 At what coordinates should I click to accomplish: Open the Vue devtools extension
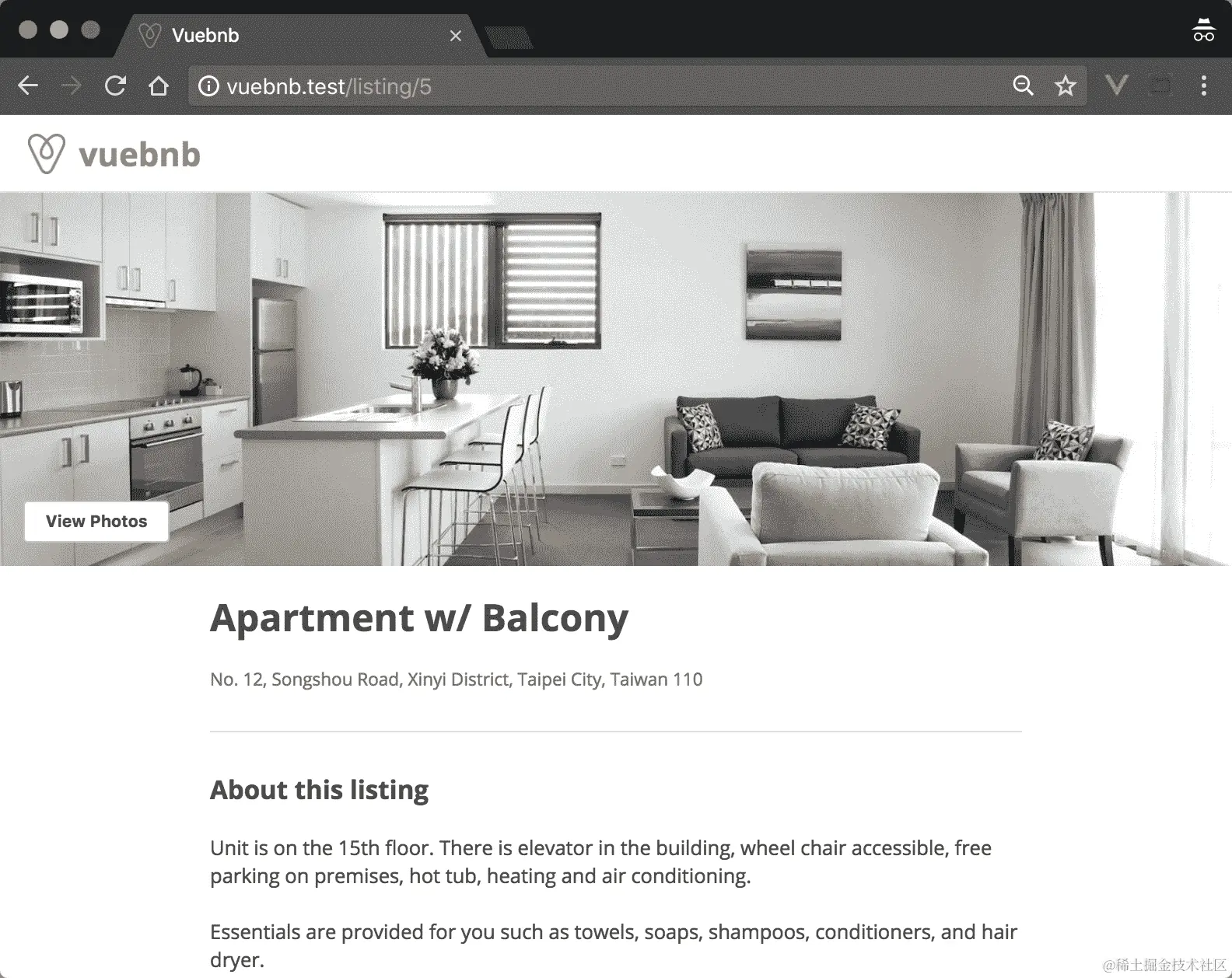(1117, 85)
